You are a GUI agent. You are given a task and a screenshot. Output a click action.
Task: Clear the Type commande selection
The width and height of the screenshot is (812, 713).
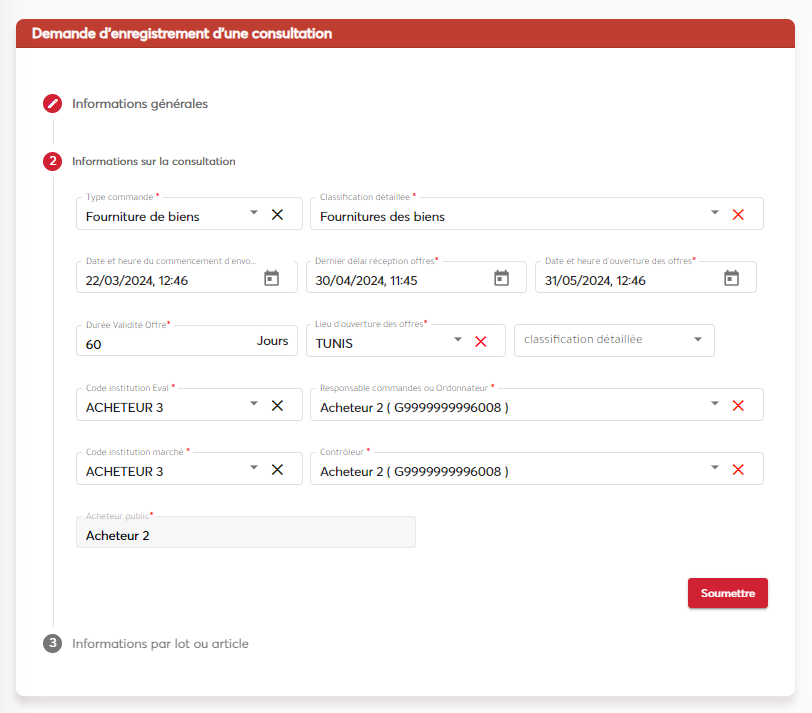(278, 214)
